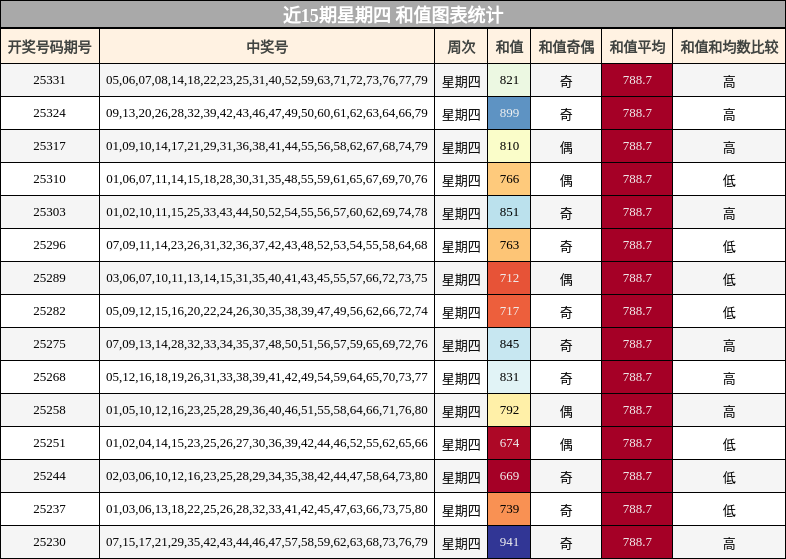Click the title 近15期星期四 和值图表统计
The width and height of the screenshot is (786, 559).
click(x=393, y=15)
